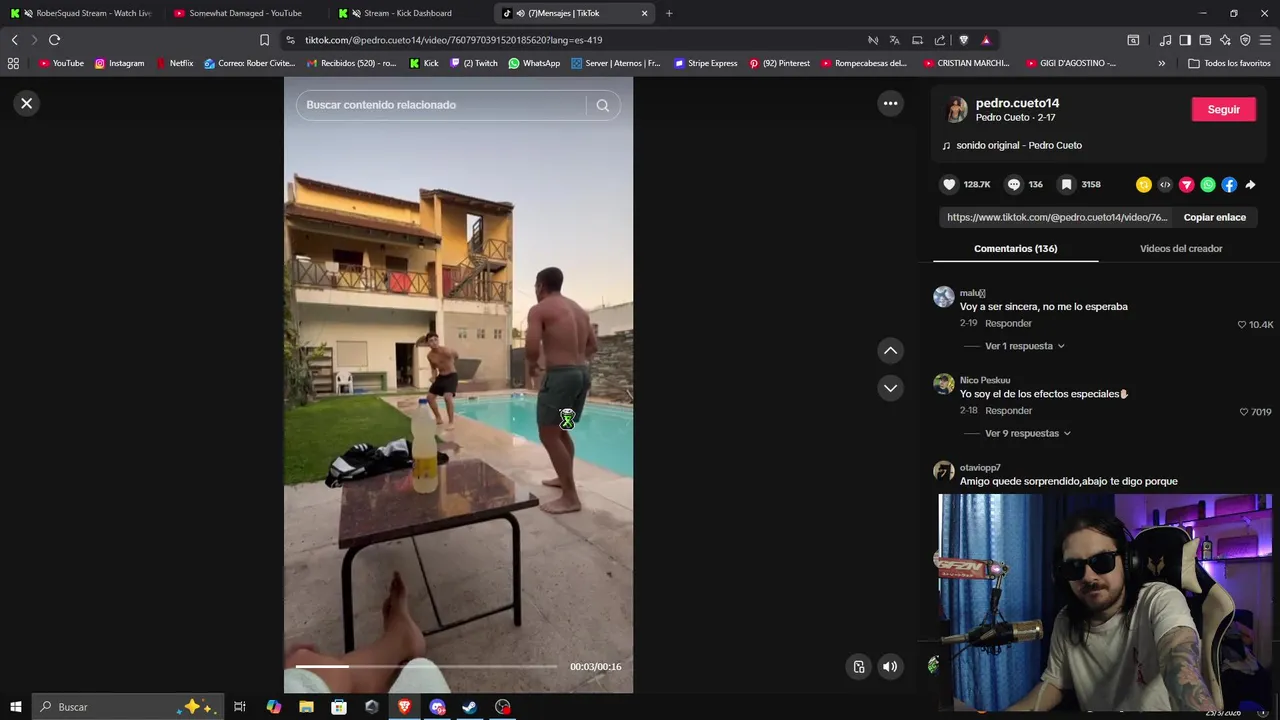
Task: Open the bookmark apps grid icon
Action: click(13, 63)
